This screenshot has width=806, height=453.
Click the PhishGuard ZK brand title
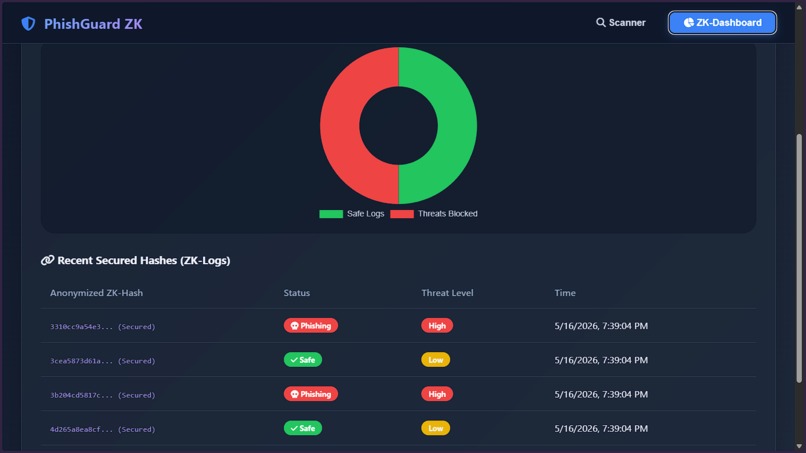point(93,24)
